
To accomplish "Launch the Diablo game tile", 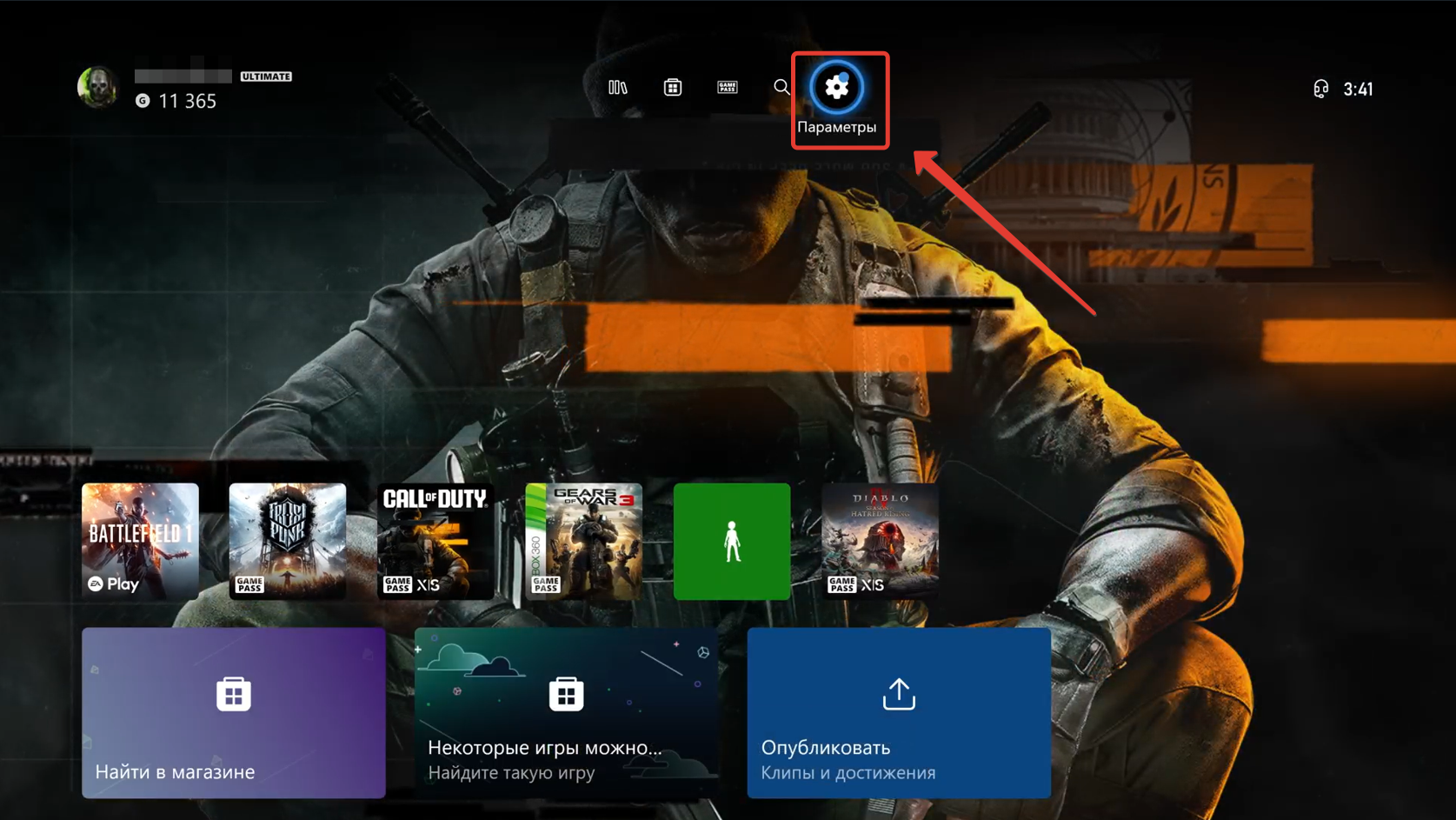I will tap(880, 541).
